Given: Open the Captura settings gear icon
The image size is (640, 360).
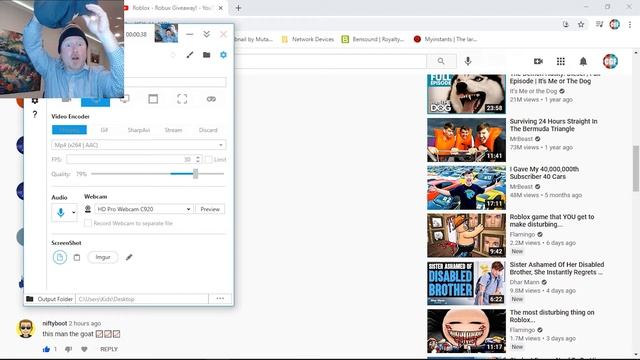Looking at the screenshot, I should point(223,55).
